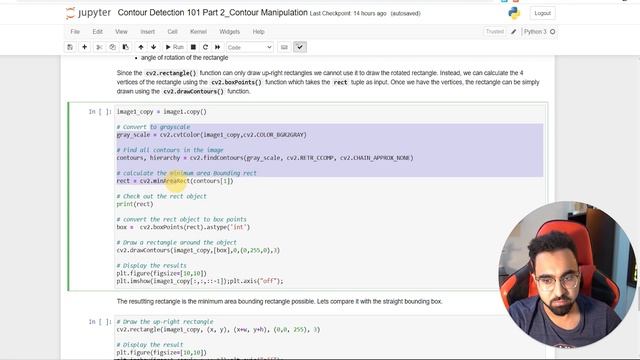Click the 'In [ ]:' prompt of the minAreaRect cell
Viewport: 640px width, 360px height.
tap(100, 111)
